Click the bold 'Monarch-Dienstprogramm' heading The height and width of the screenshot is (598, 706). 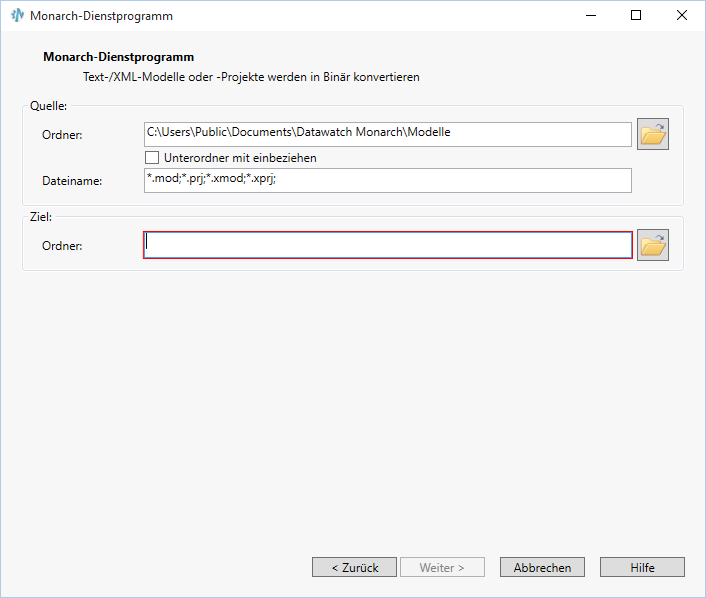coord(118,57)
